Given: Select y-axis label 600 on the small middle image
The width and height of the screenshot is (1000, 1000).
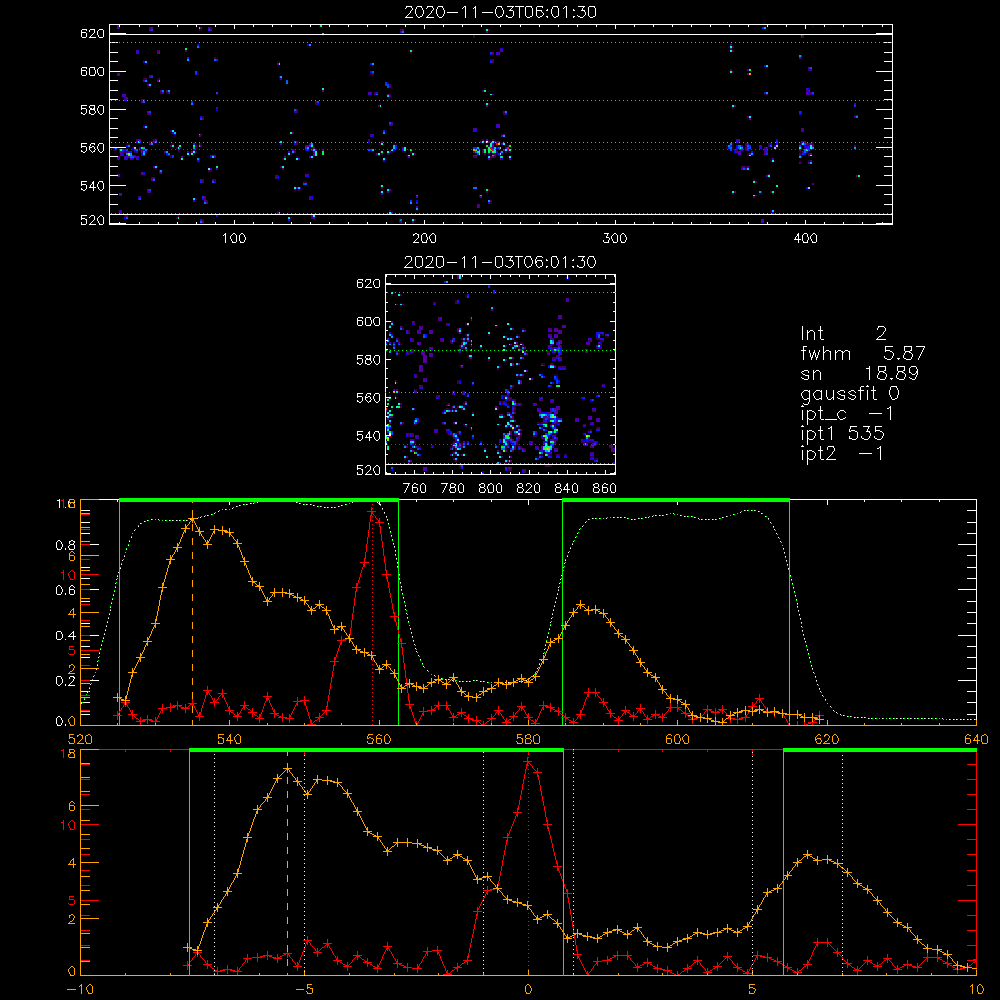Looking at the screenshot, I should [368, 321].
